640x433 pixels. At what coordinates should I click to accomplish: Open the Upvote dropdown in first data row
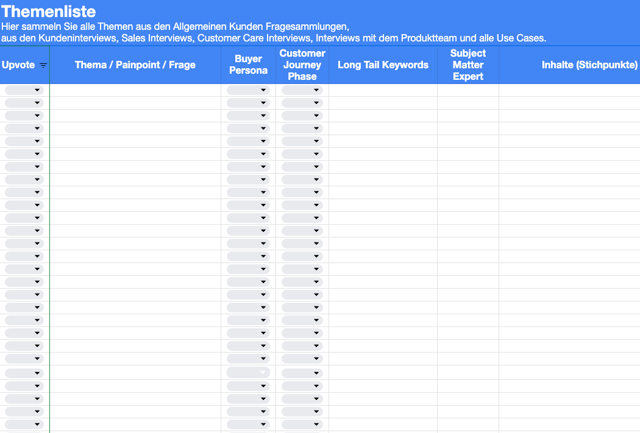(x=24, y=90)
